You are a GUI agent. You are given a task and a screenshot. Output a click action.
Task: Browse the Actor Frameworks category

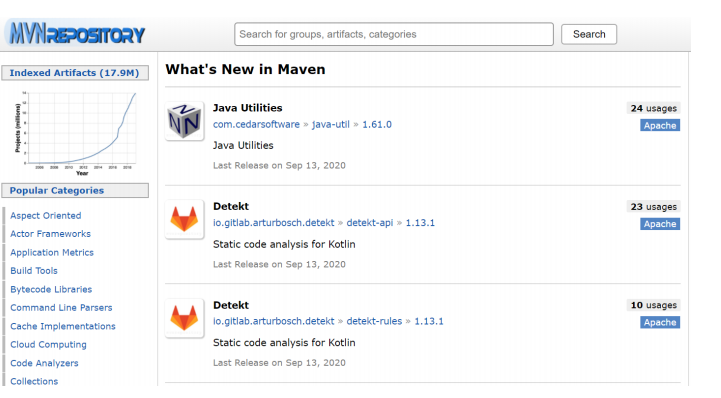[x=51, y=233]
